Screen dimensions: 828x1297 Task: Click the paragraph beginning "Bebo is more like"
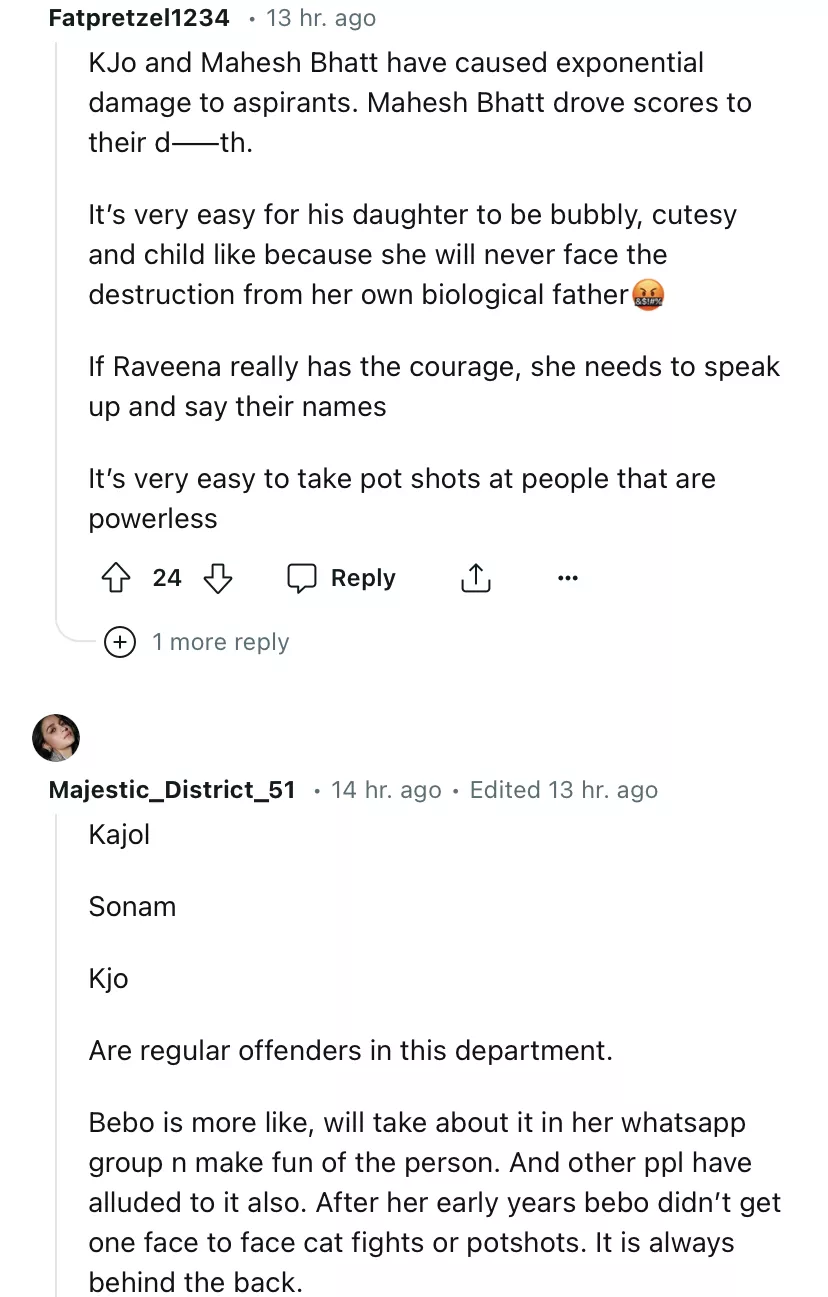[434, 1202]
